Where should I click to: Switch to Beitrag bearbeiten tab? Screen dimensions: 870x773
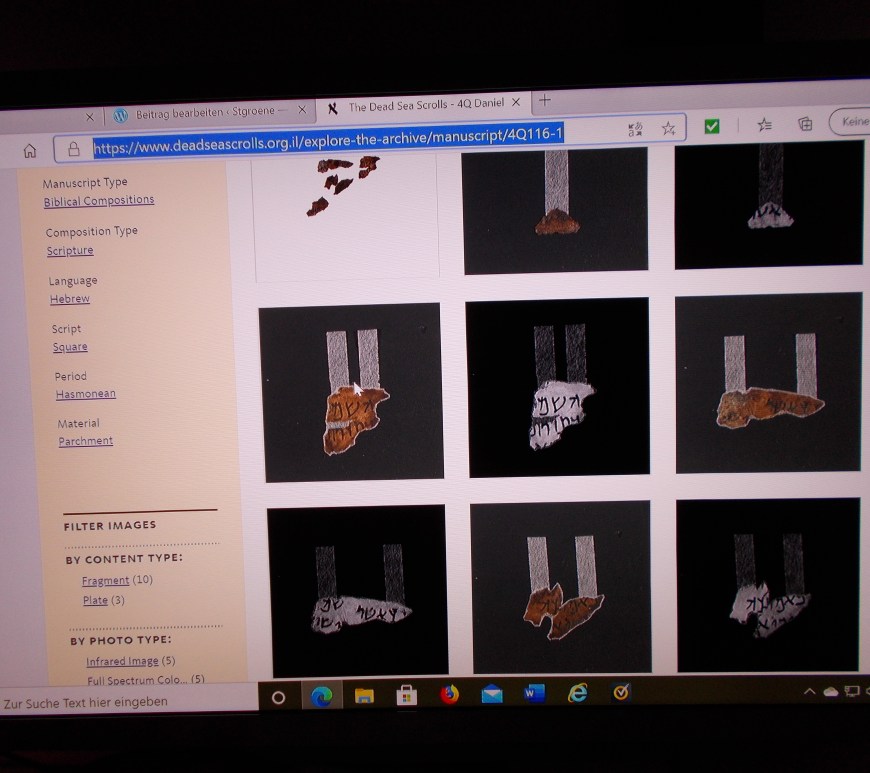click(x=202, y=114)
